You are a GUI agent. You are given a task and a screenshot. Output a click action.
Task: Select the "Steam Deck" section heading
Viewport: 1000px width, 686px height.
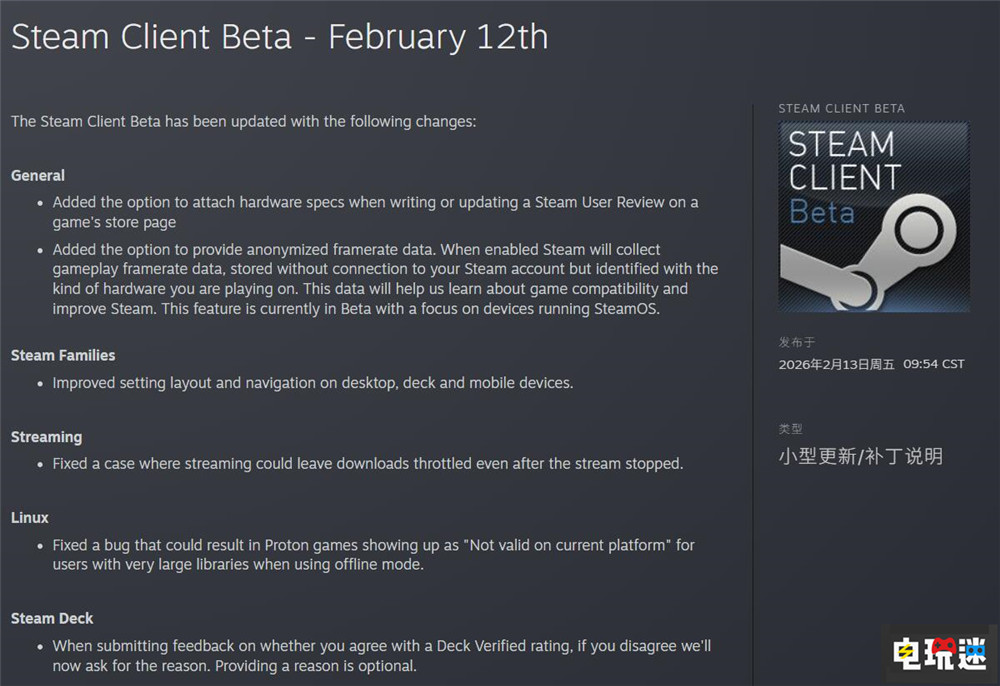tap(52, 619)
